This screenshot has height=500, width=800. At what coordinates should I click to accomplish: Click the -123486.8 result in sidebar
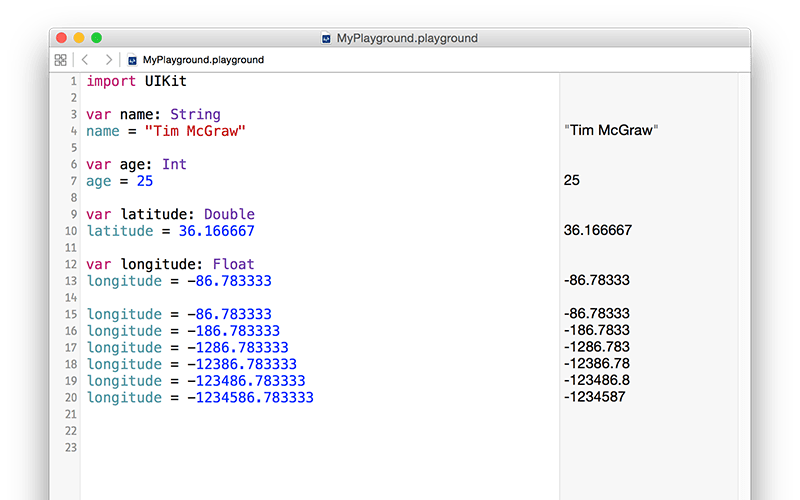[x=596, y=380]
